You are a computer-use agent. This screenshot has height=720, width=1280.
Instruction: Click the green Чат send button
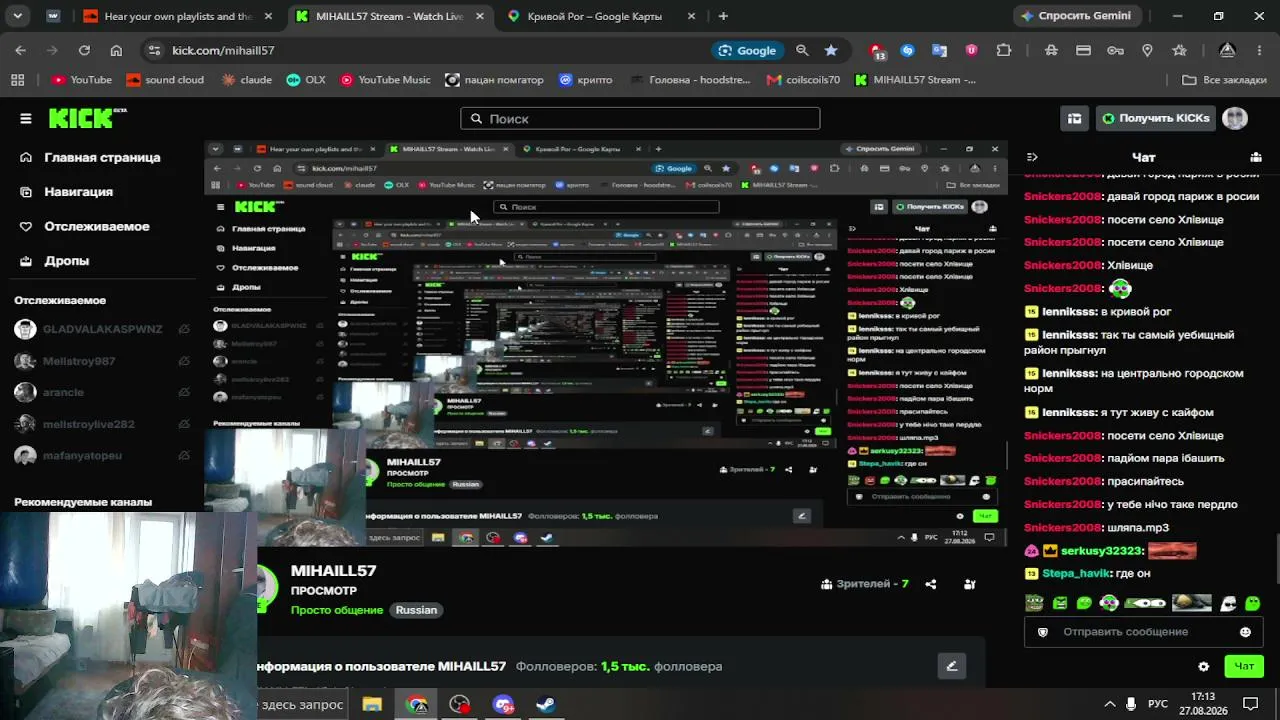tap(1244, 666)
